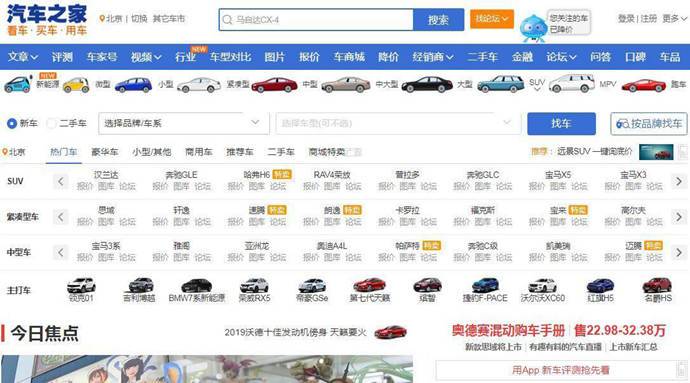Click the blue mascot icon near search

point(533,28)
